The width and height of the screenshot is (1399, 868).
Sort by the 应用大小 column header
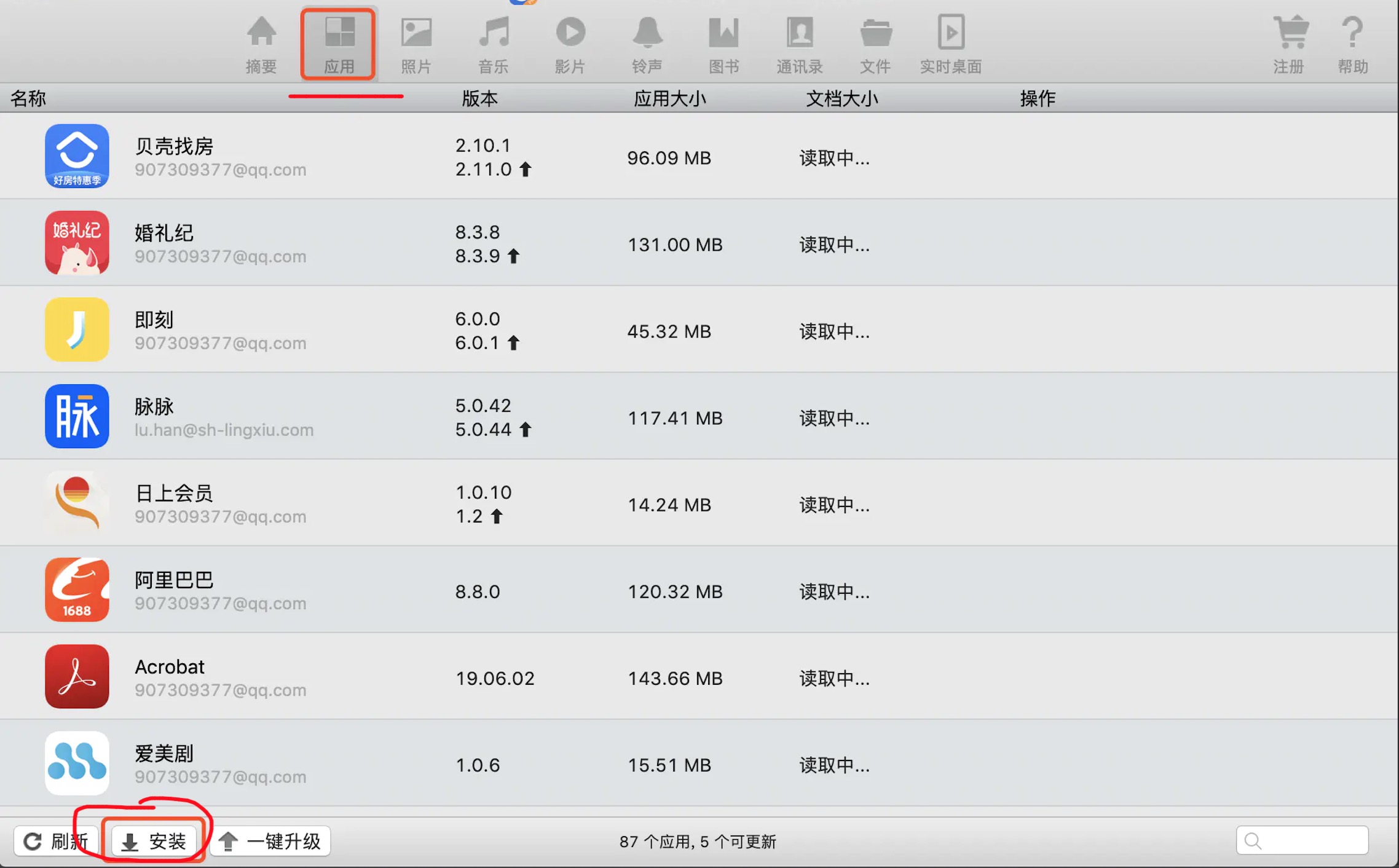(670, 98)
